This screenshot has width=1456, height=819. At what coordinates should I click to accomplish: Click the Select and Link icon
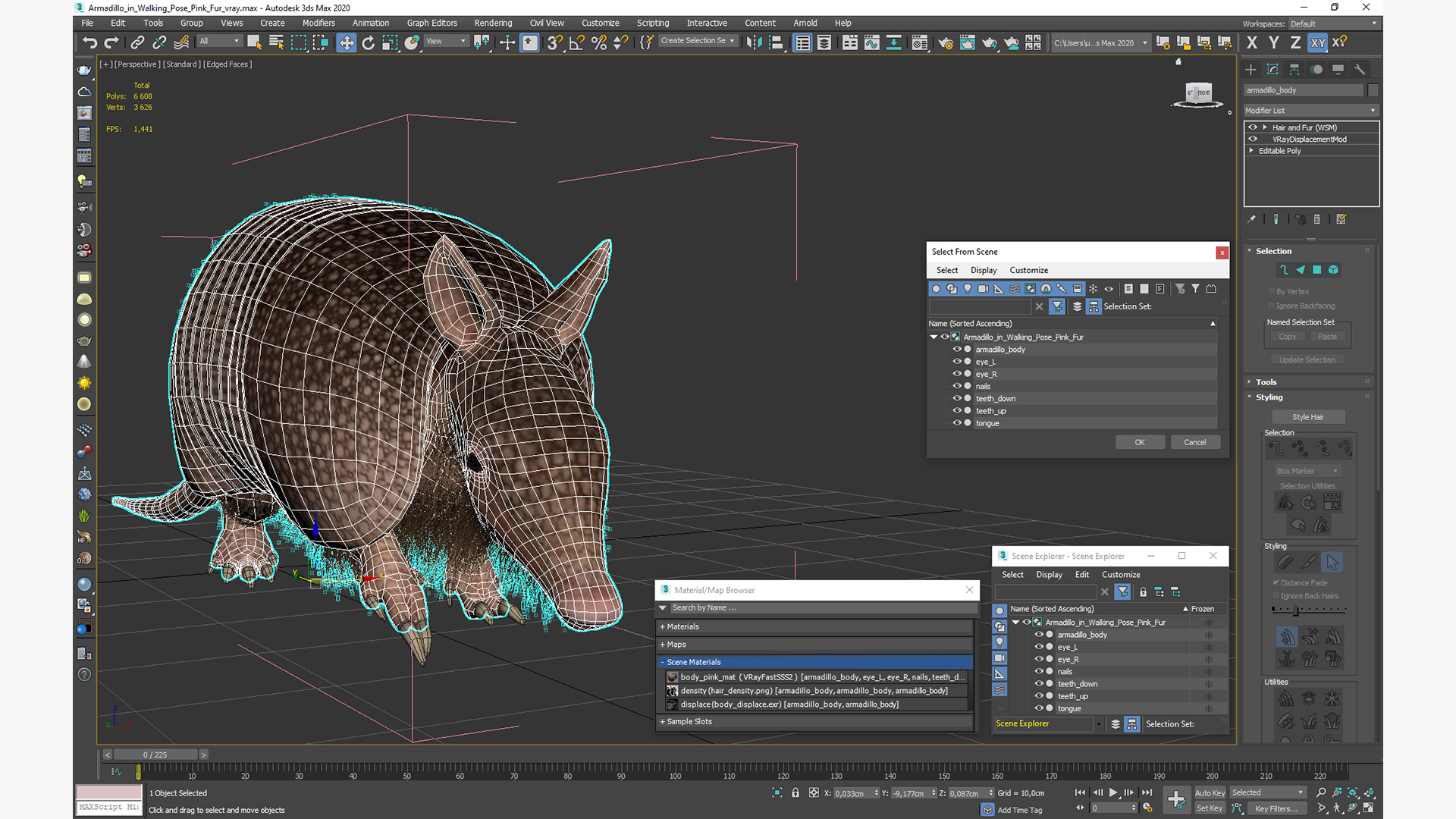(x=137, y=42)
